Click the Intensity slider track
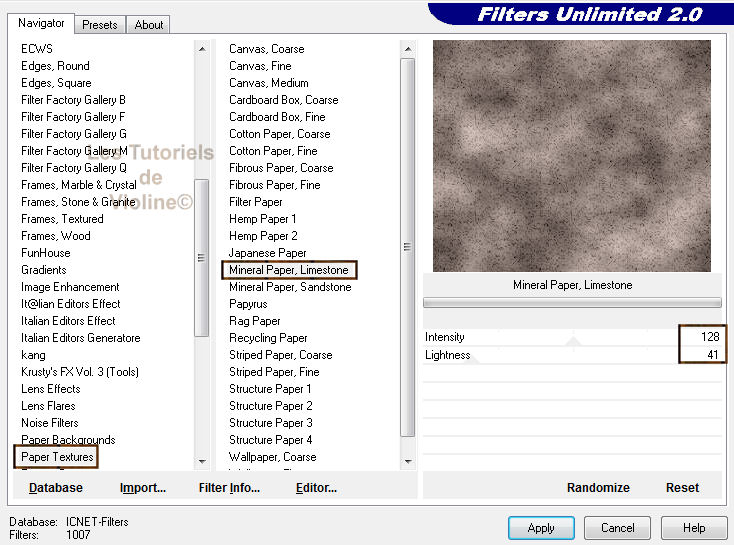Image resolution: width=734 pixels, height=545 pixels. [572, 338]
